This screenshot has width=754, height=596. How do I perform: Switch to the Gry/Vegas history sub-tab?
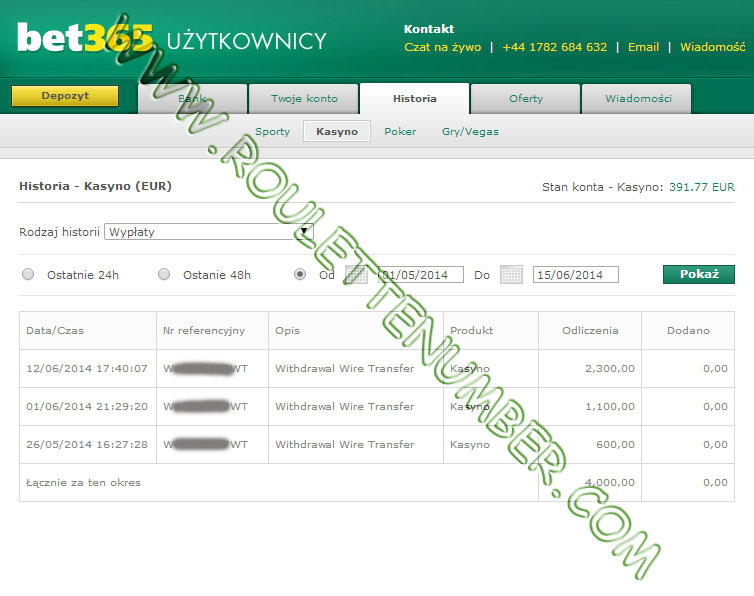click(x=470, y=131)
